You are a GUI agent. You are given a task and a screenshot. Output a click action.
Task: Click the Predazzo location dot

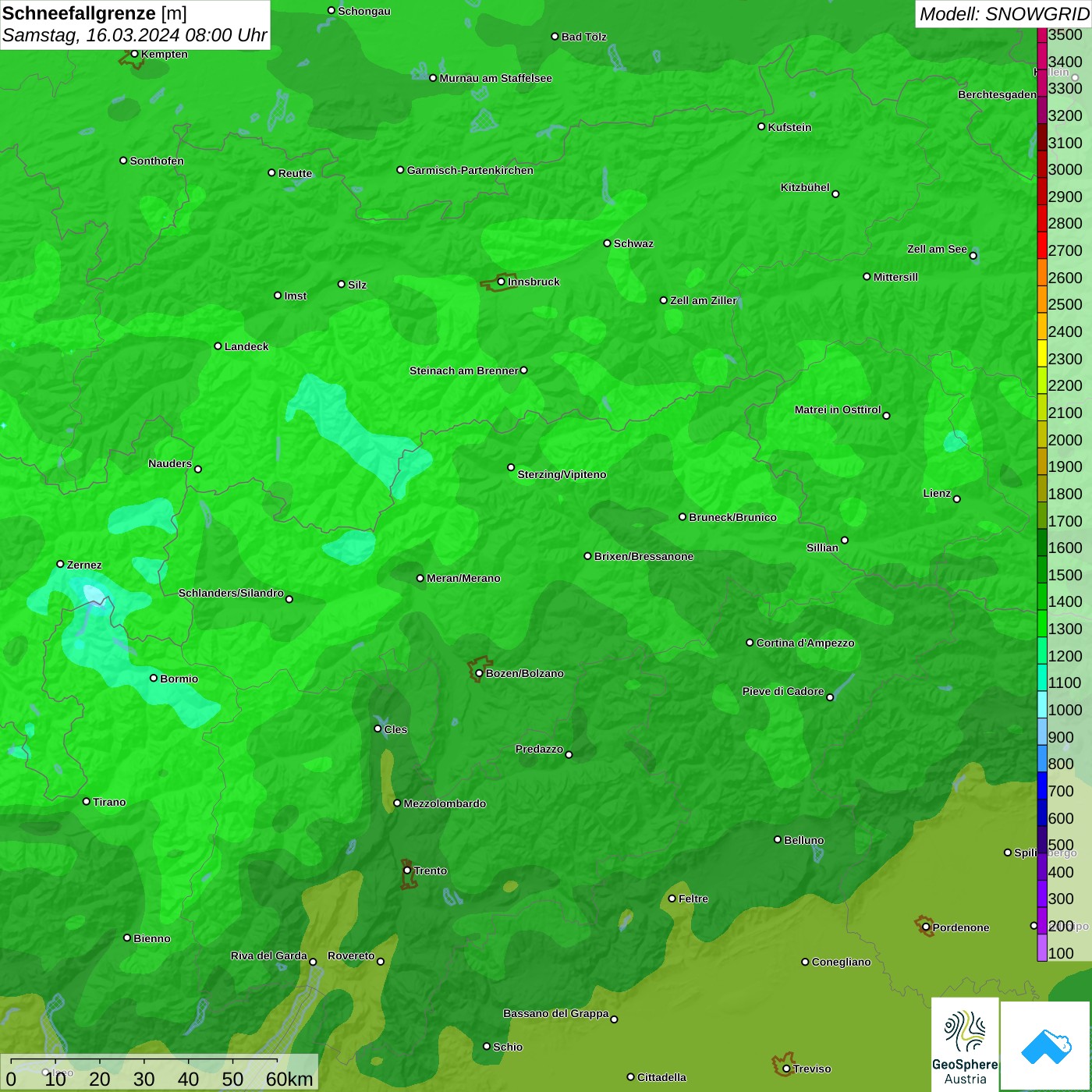tap(569, 754)
